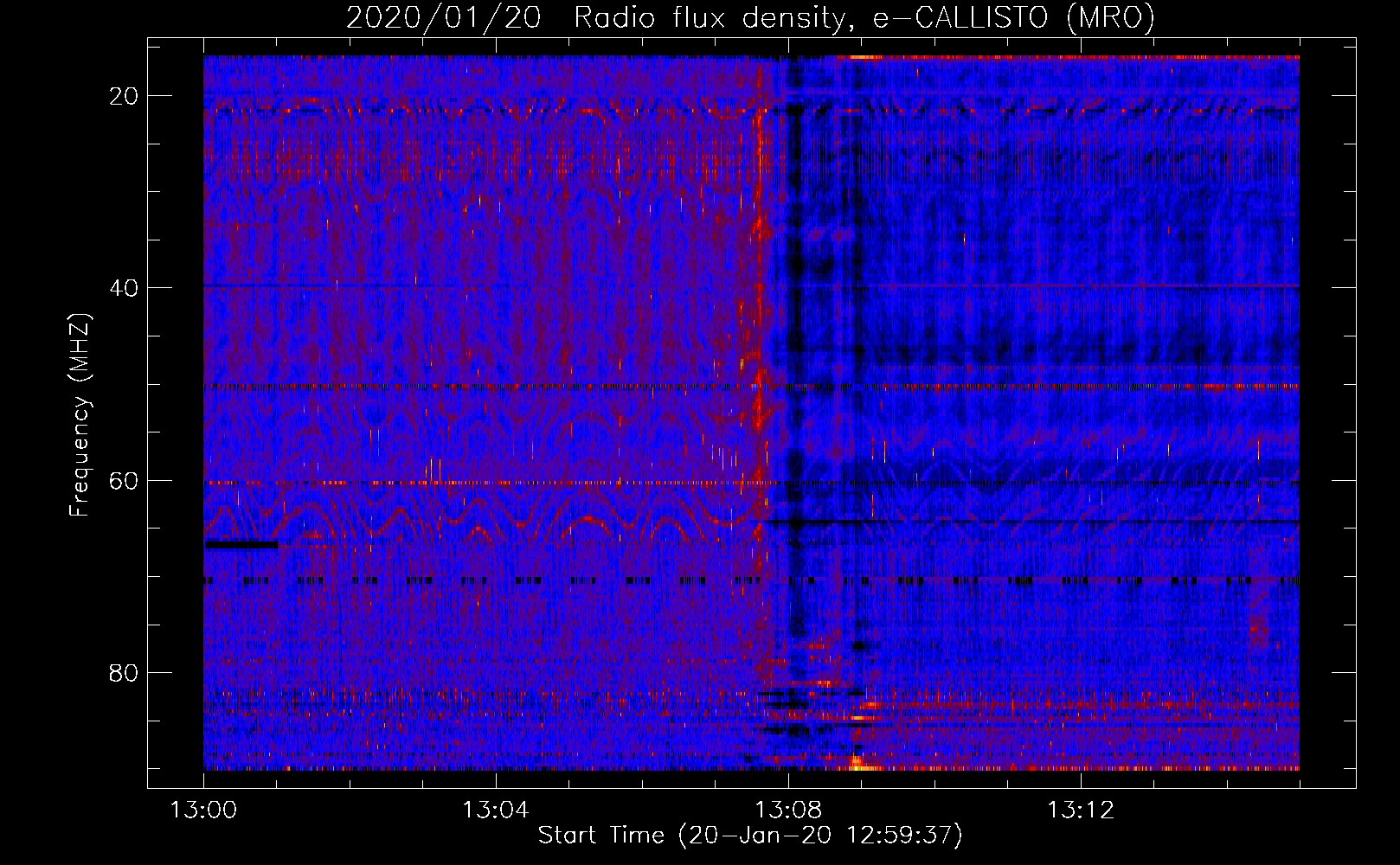Viewport: 1400px width, 865px height.
Task: Click the '40' frequency tick label
Action: [x=124, y=288]
